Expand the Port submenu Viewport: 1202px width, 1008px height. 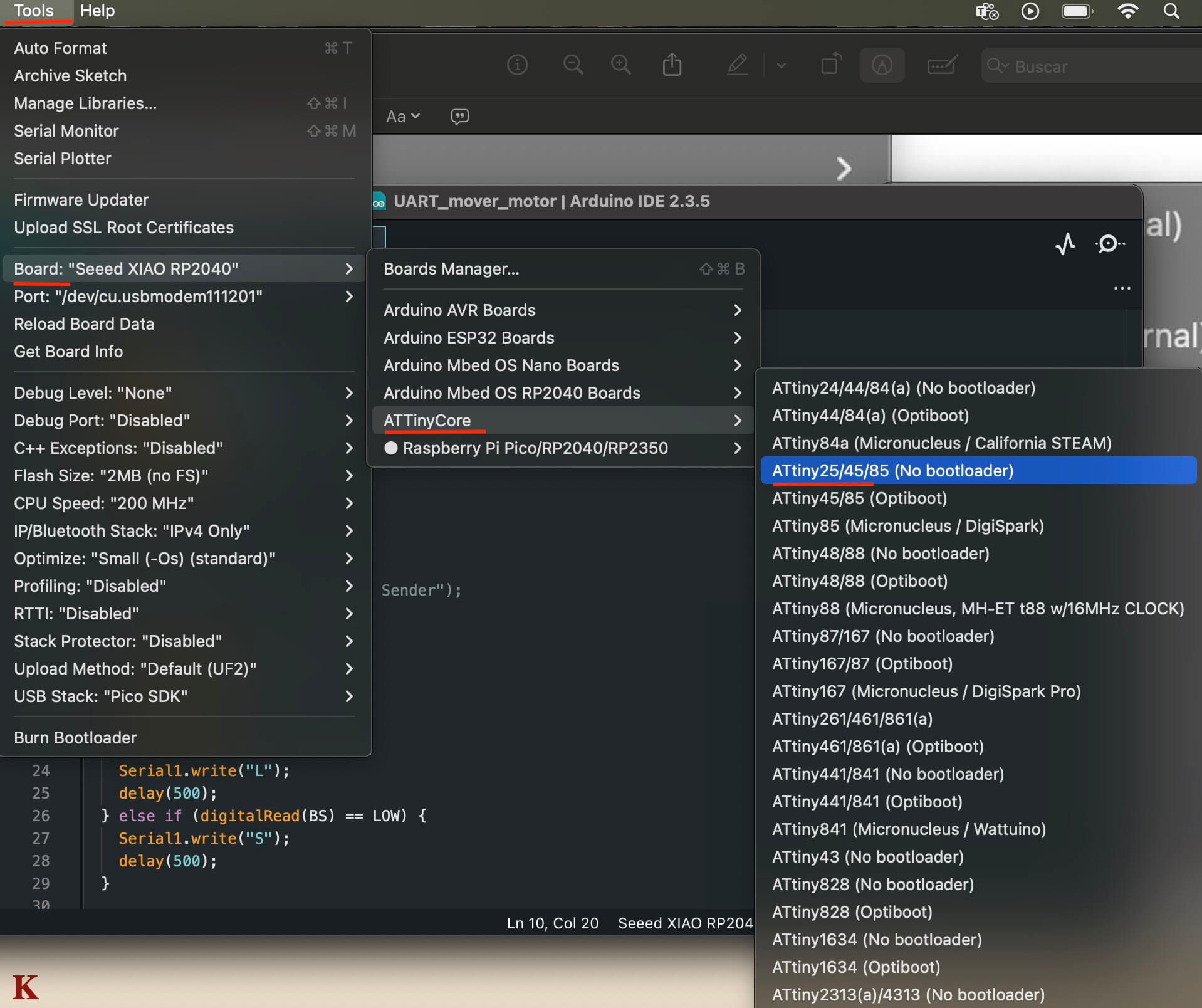click(x=186, y=297)
